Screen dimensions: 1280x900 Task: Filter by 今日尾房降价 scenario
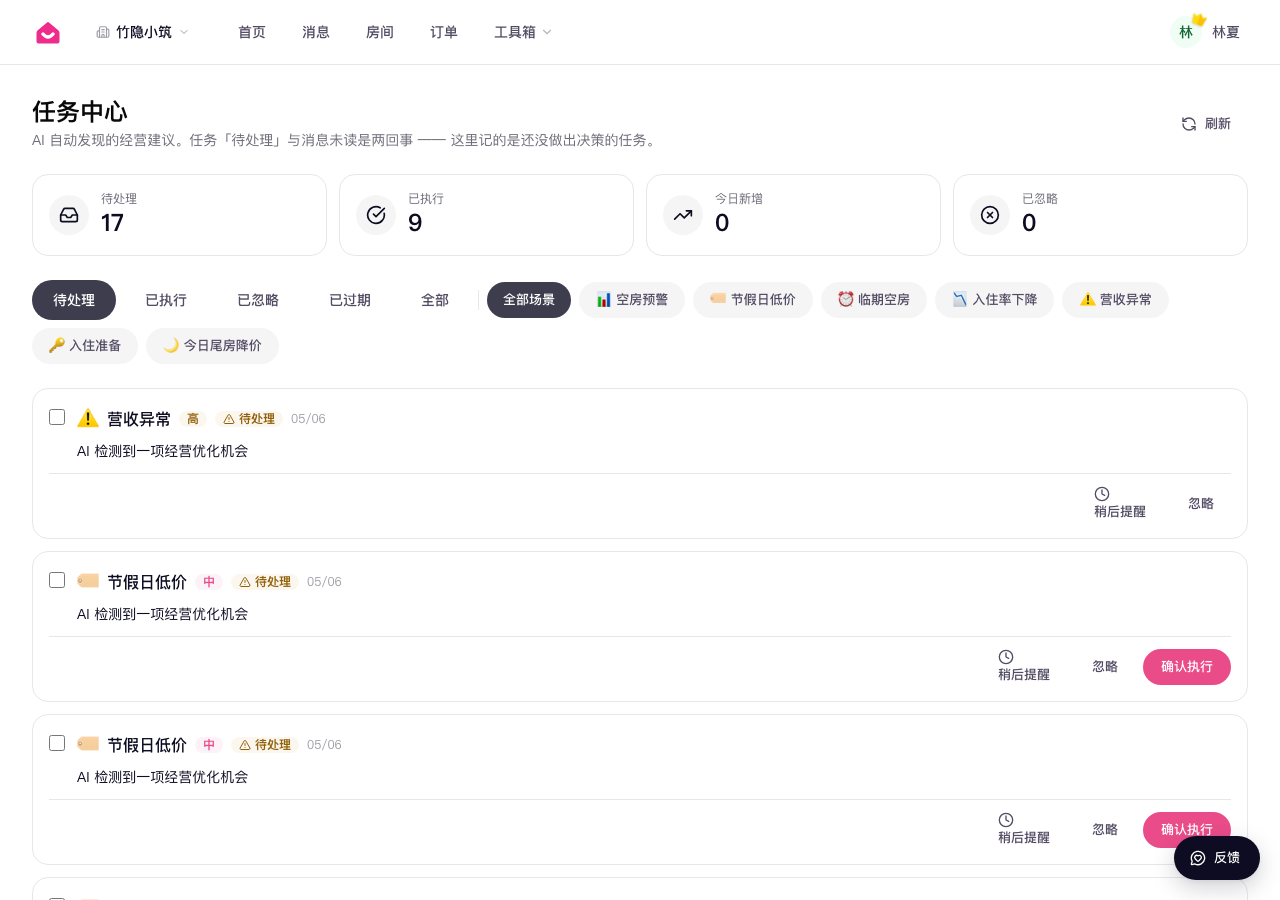coord(212,346)
